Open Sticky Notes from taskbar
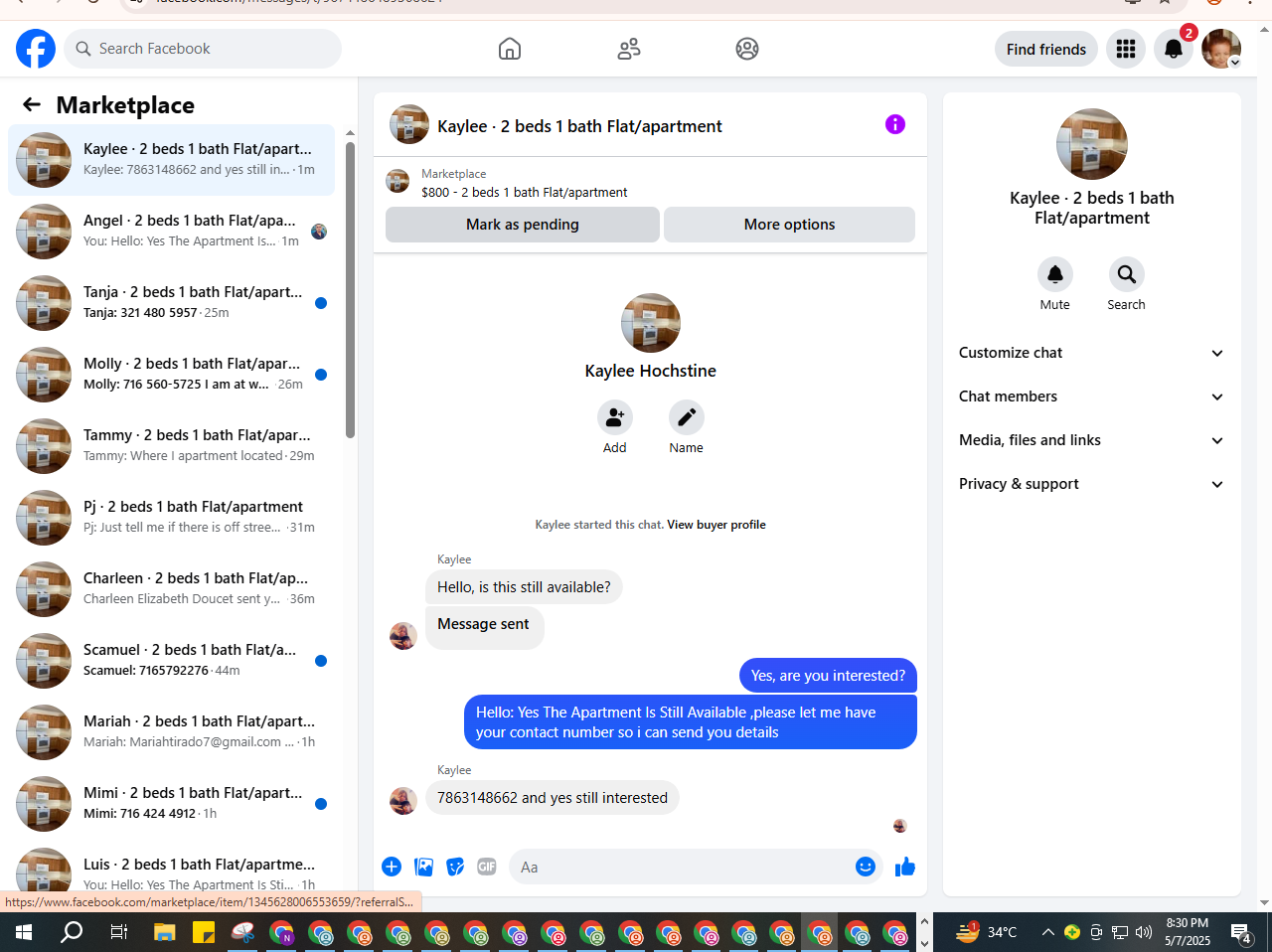 tap(204, 932)
